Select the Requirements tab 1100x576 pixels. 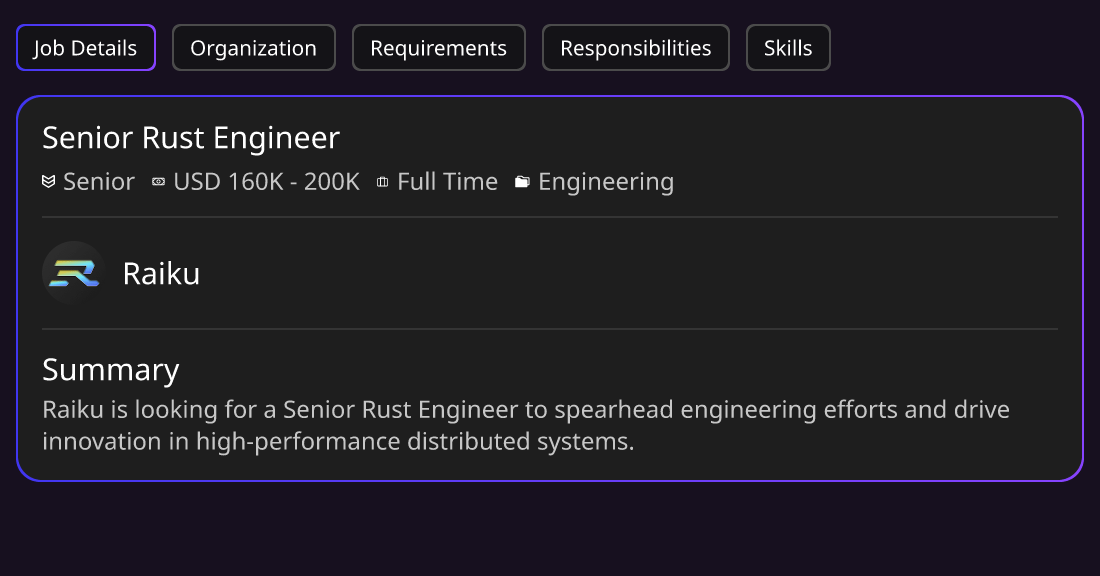(438, 48)
